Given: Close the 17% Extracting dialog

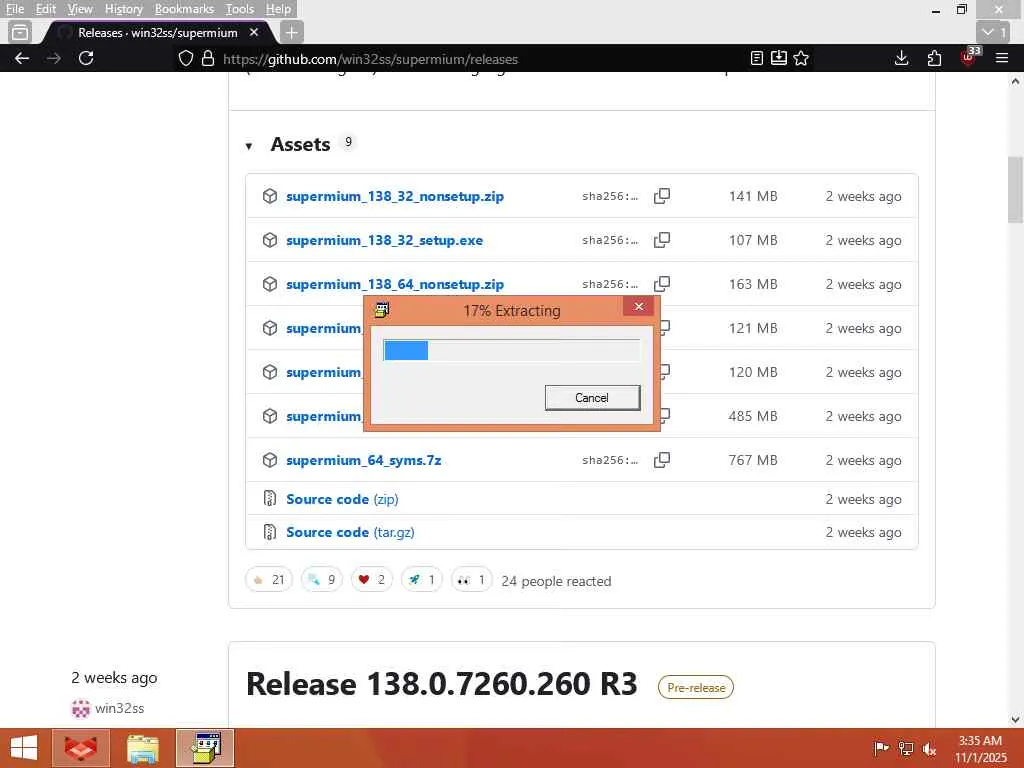Looking at the screenshot, I should pyautogui.click(x=639, y=306).
